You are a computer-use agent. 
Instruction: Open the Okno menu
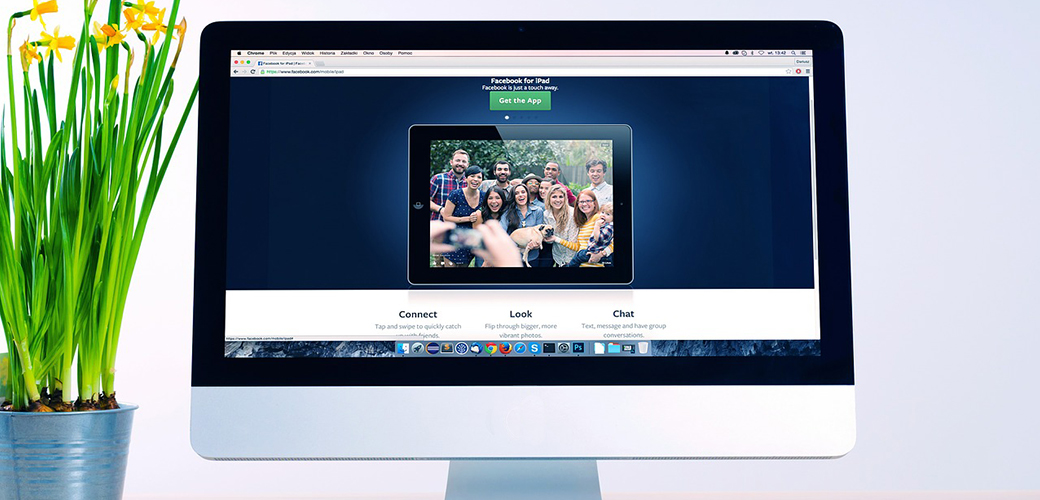coord(368,53)
